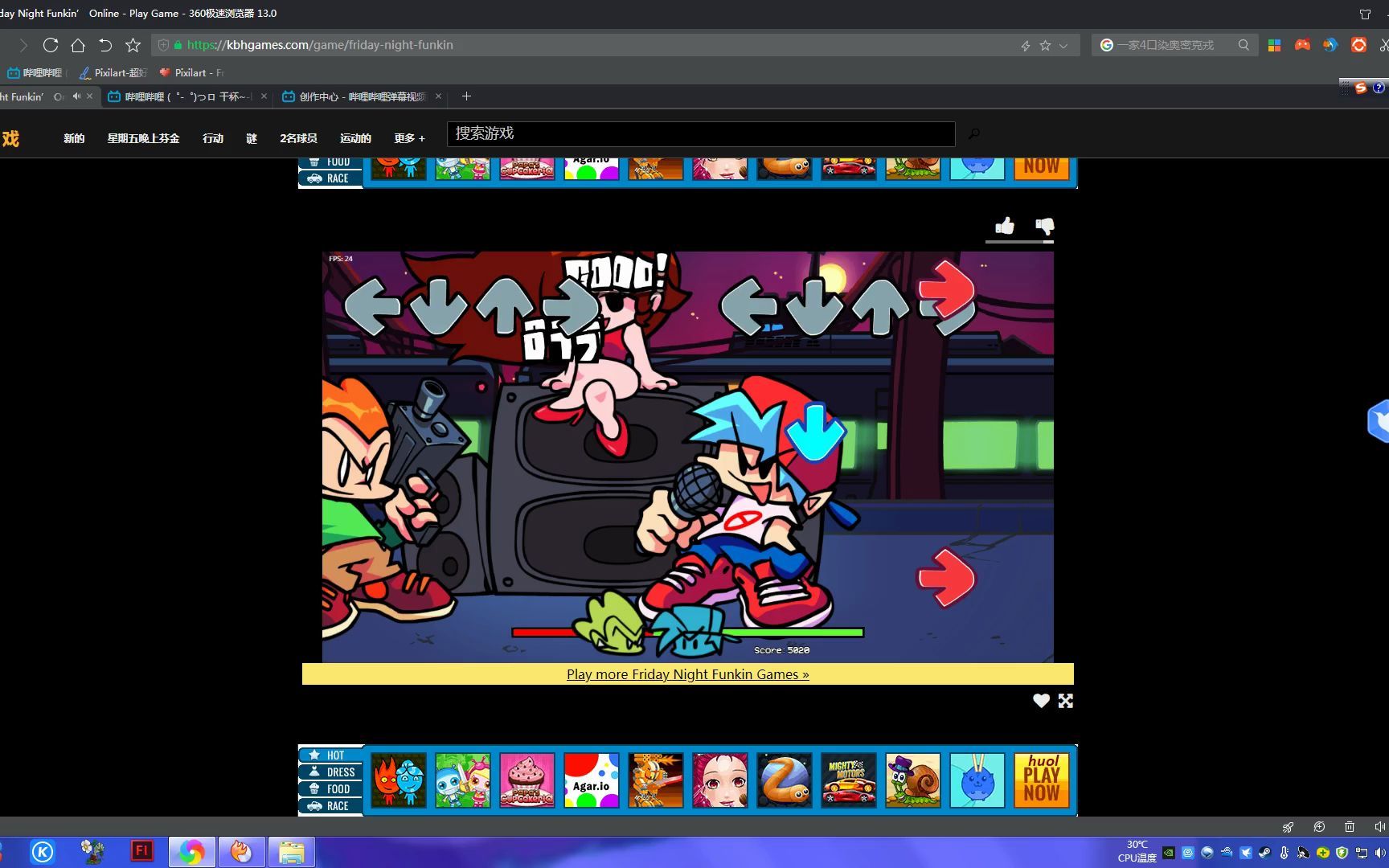Click the star icon inside address bar
The width and height of the screenshot is (1389, 868).
tap(1045, 46)
